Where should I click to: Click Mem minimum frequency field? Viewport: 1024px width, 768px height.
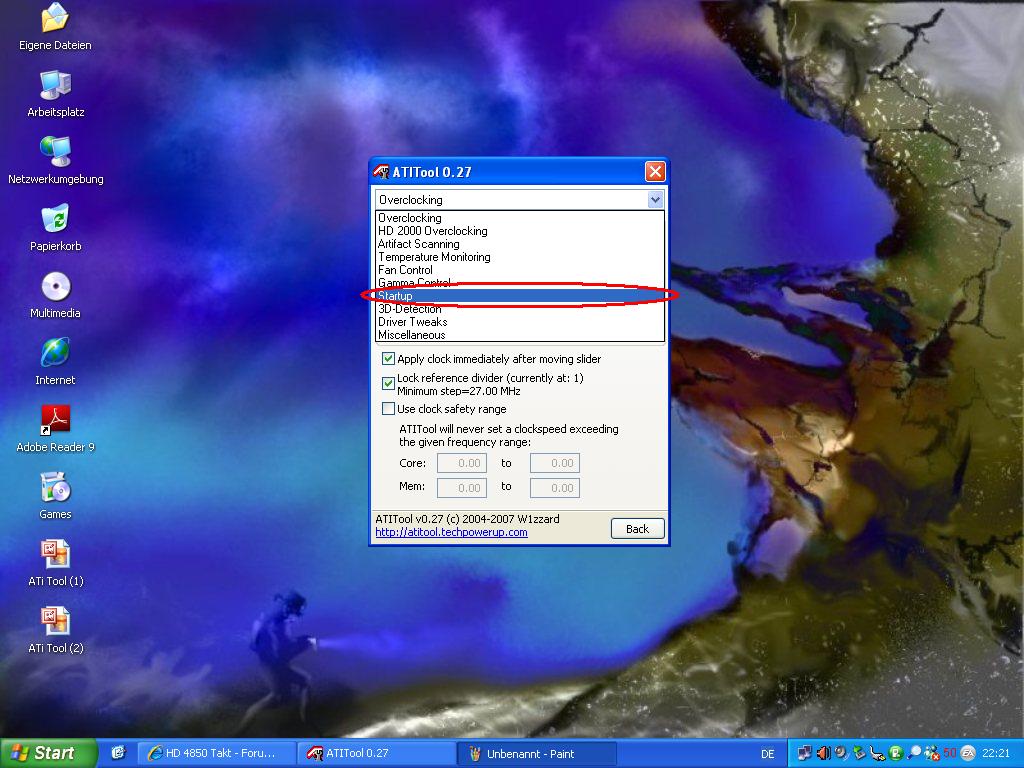point(462,488)
